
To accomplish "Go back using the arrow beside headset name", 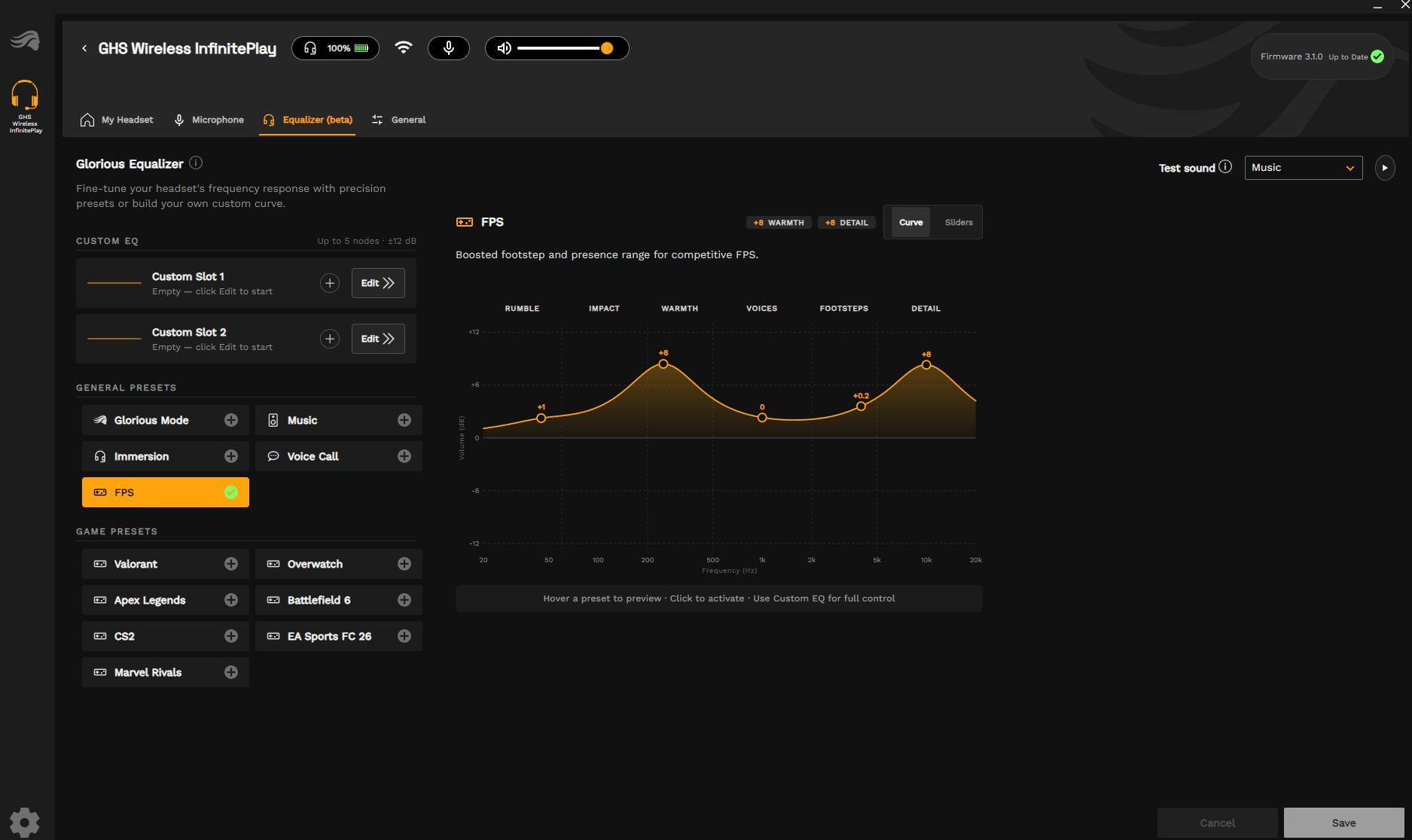I will (84, 48).
